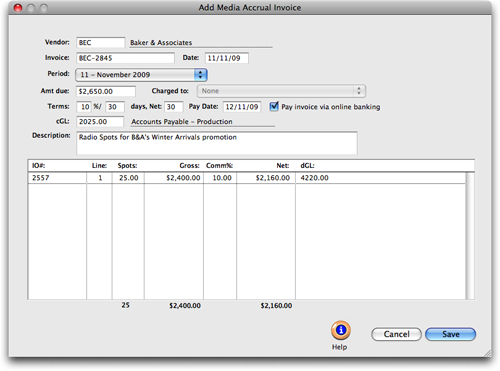500x371 pixels.
Task: Click the Description text box
Action: pyautogui.click(x=217, y=143)
